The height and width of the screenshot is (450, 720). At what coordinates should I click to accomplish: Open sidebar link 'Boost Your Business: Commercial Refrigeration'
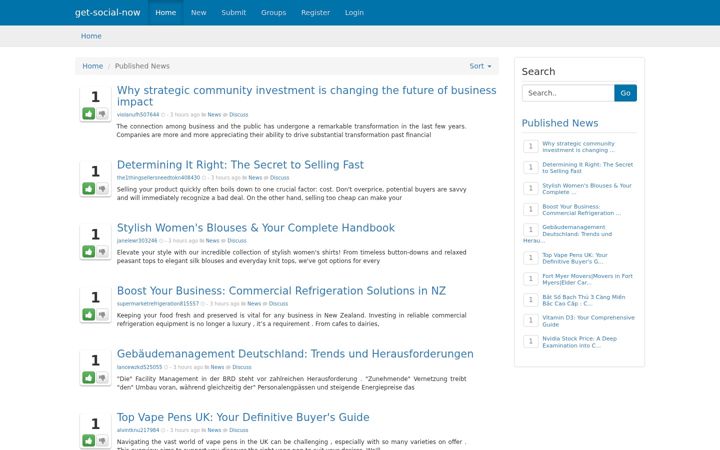[581, 210]
